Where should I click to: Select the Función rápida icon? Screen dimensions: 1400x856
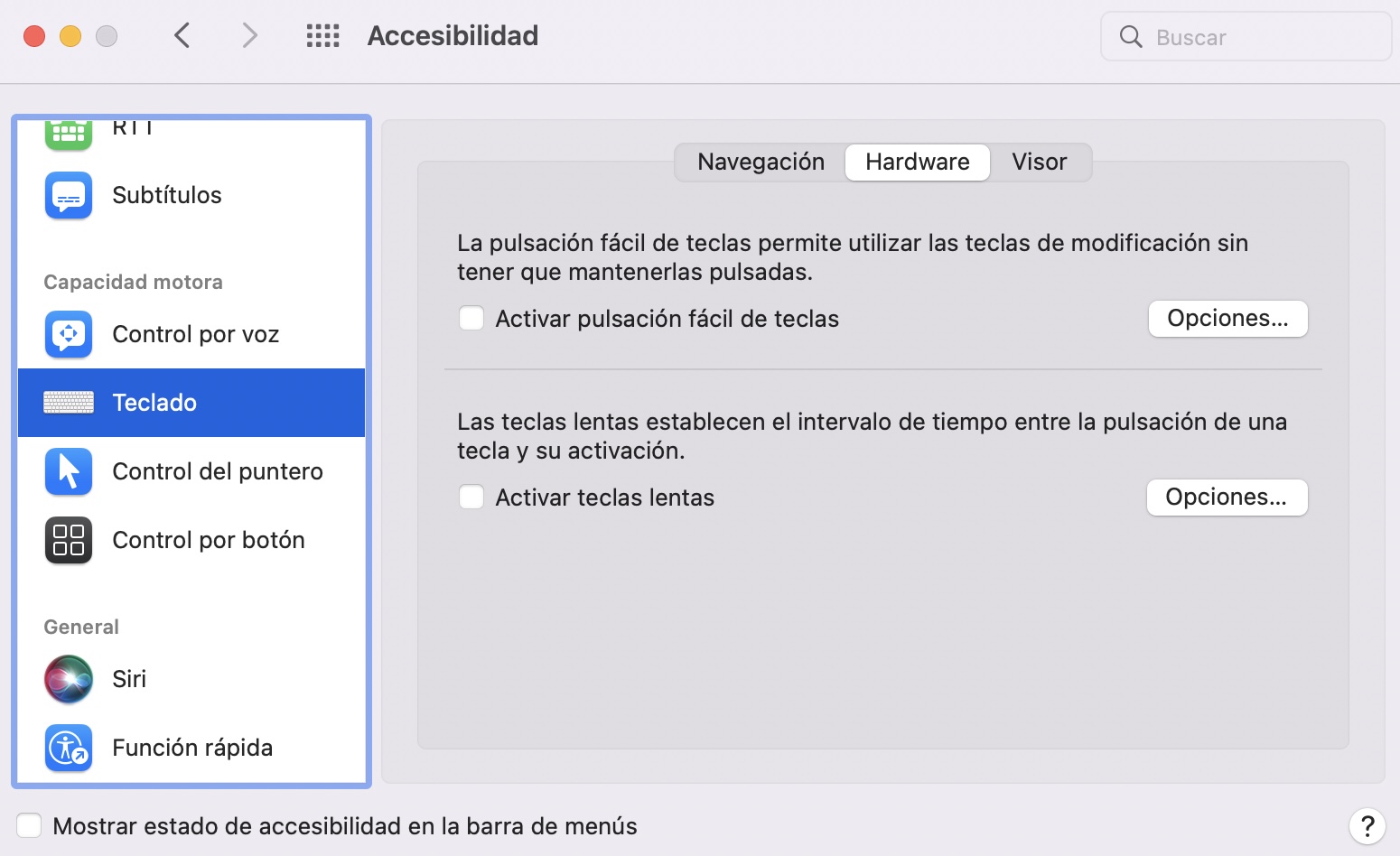tap(68, 747)
